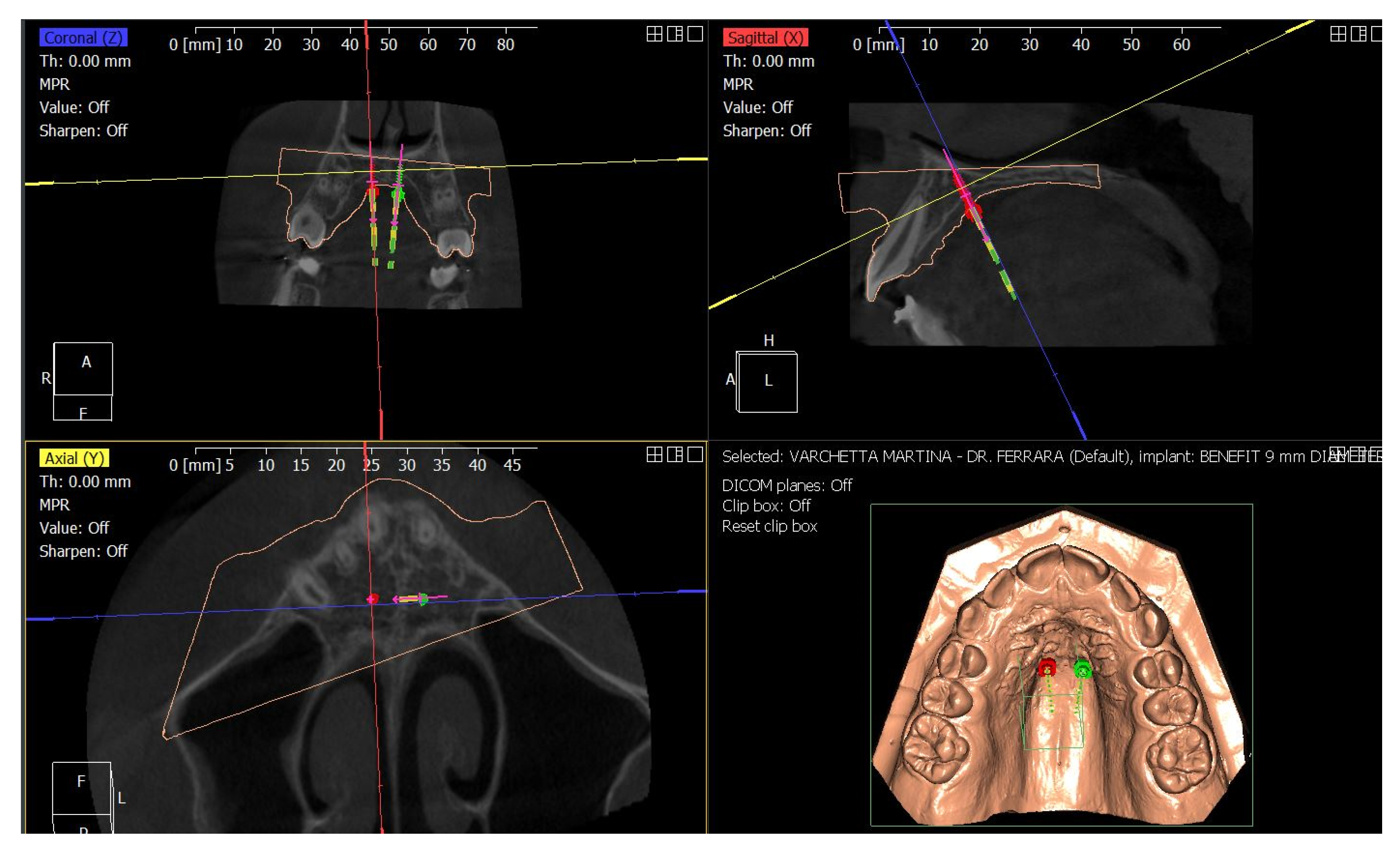
Task: Open MPR render mode in Coronal view
Action: [x=54, y=84]
